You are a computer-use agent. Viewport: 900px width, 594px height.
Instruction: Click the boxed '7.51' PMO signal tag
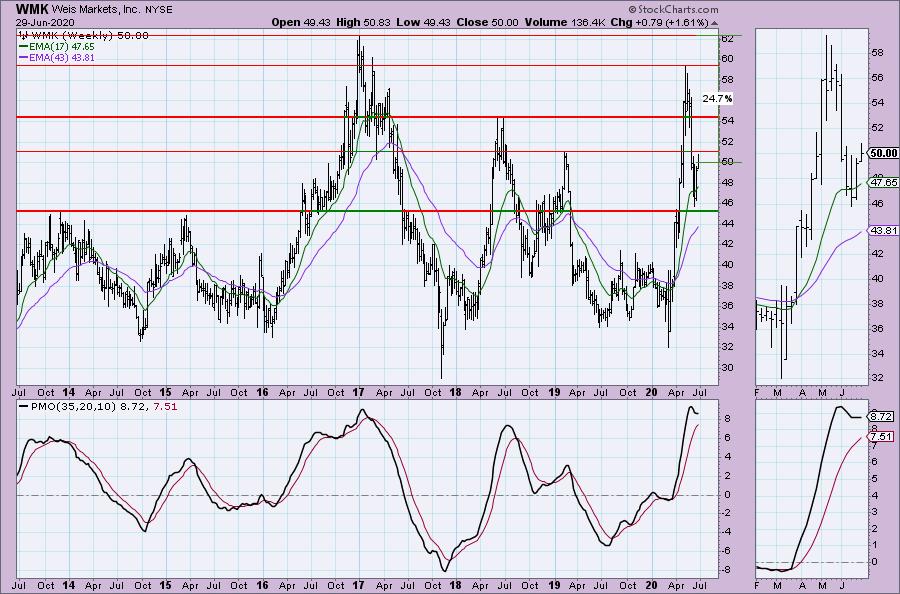(882, 436)
